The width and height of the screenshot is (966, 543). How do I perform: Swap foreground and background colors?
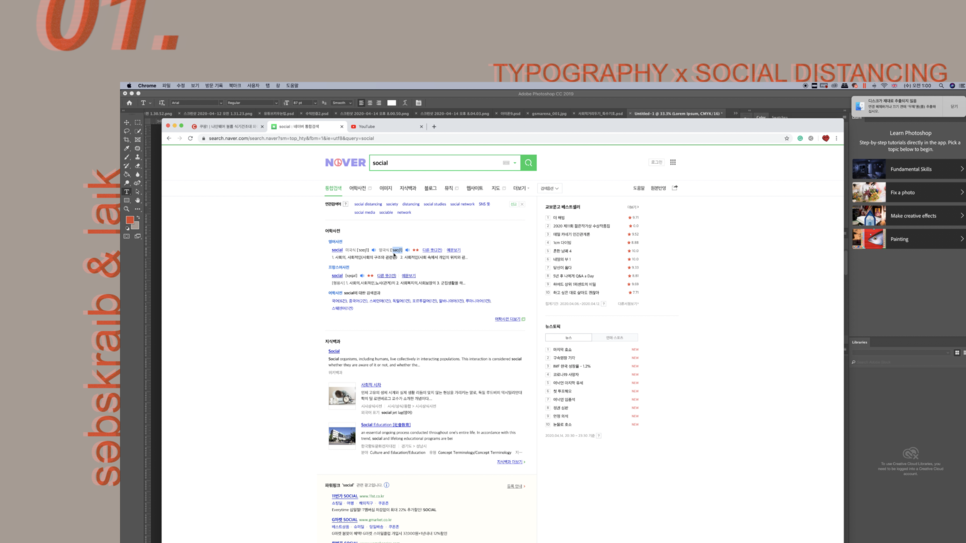tap(138, 217)
